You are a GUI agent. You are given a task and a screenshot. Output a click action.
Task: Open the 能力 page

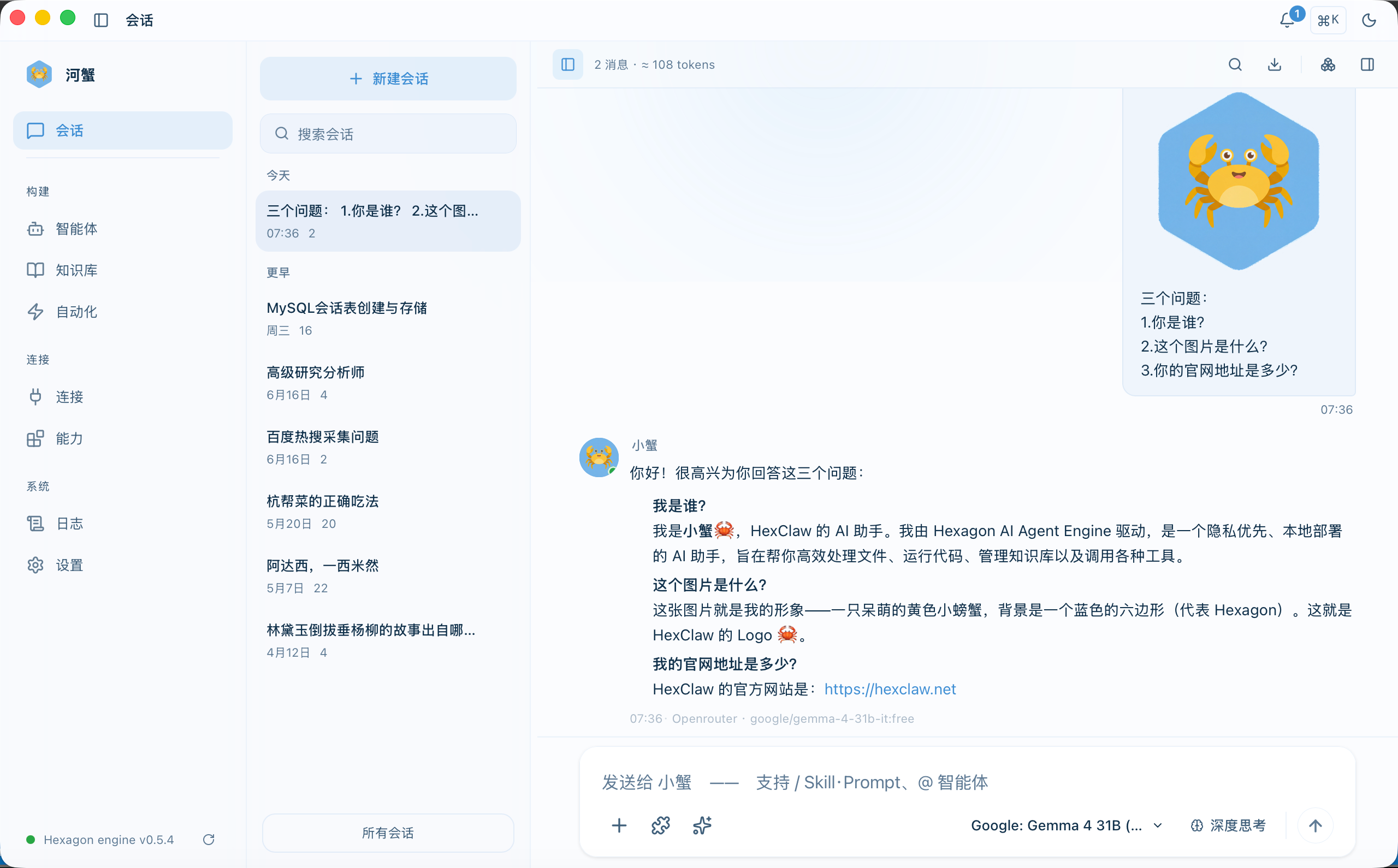point(122,438)
